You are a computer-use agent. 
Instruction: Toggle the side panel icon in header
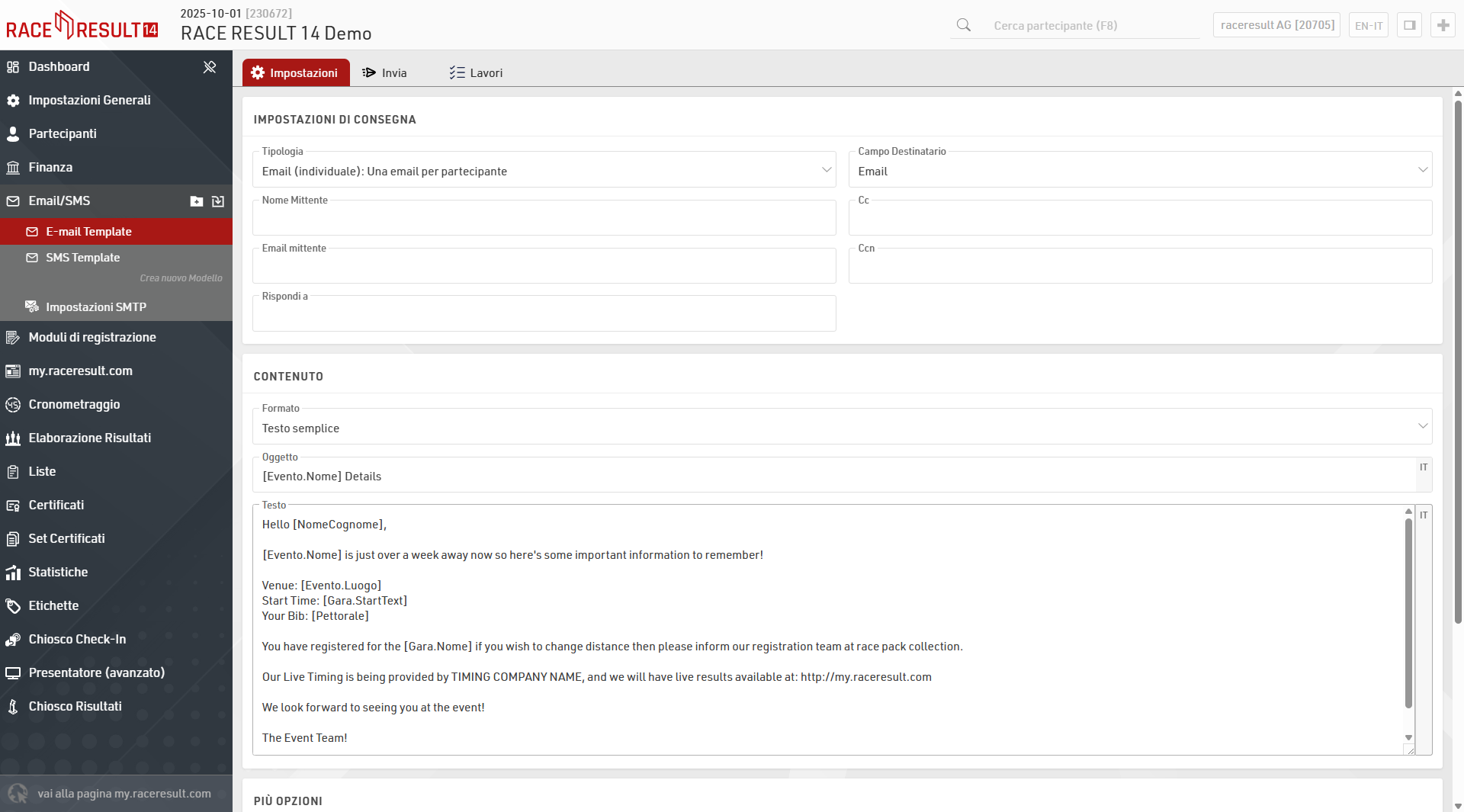pos(1409,25)
